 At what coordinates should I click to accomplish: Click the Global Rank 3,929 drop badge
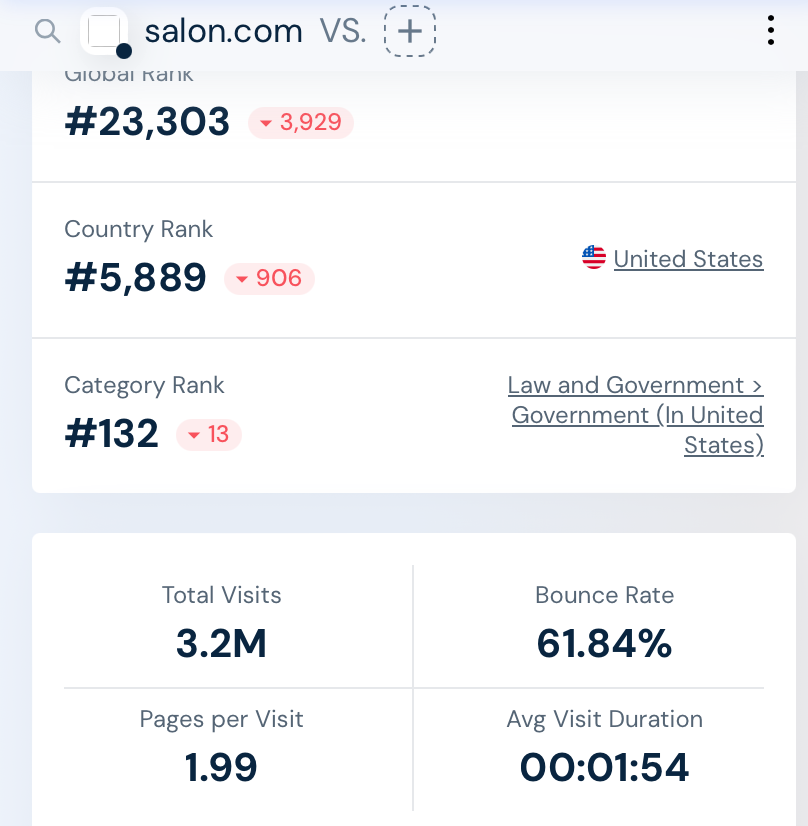pos(301,123)
